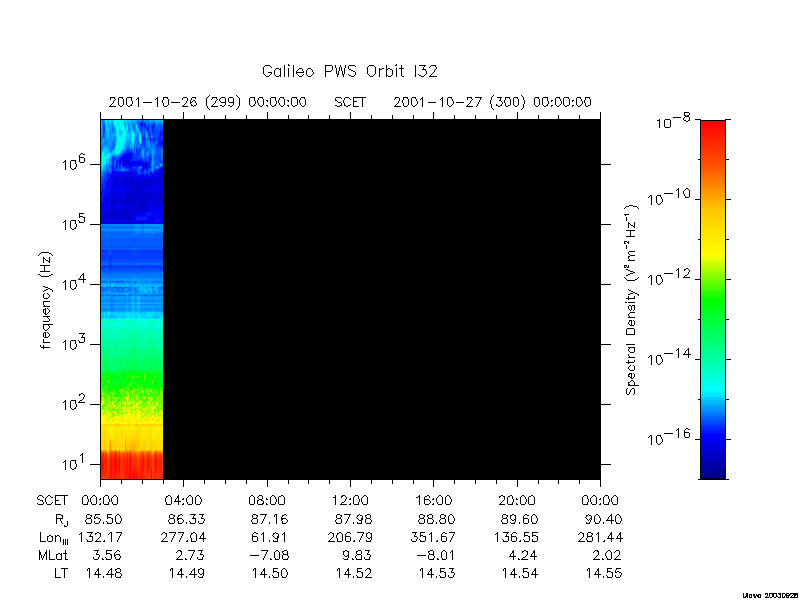Click the MLat value '9.83'
The height and width of the screenshot is (600, 800).
tap(357, 555)
